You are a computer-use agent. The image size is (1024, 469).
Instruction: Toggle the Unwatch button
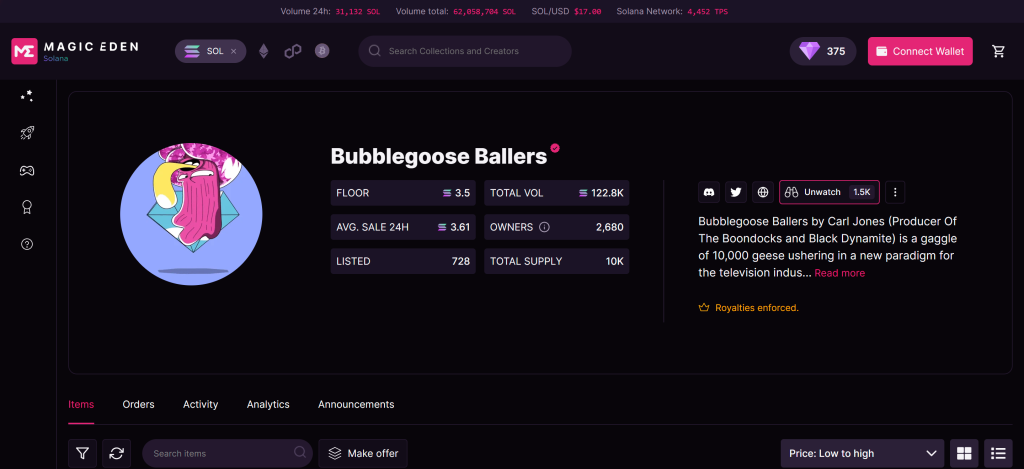pos(829,192)
